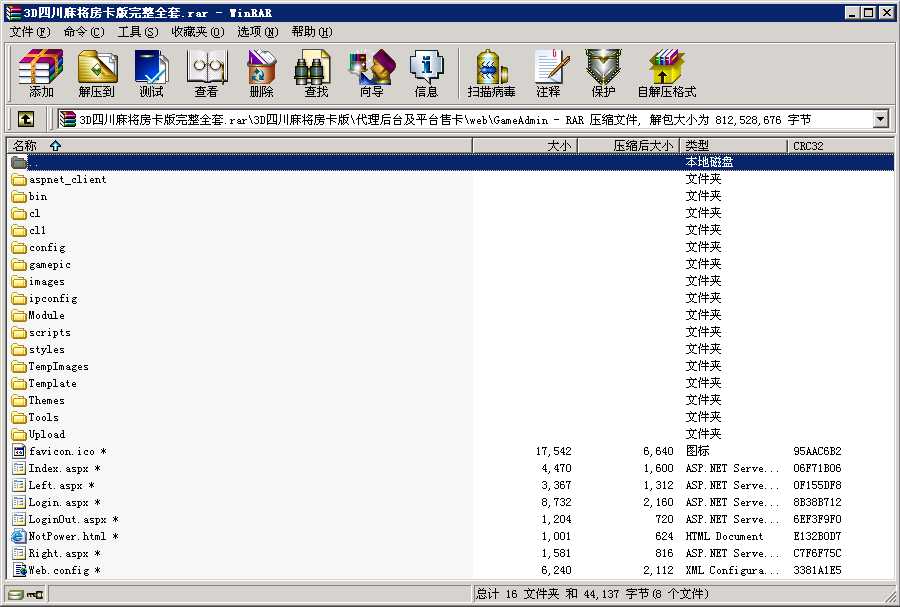The height and width of the screenshot is (607, 900).
Task: Select the gamepic folder row
Action: [450, 264]
